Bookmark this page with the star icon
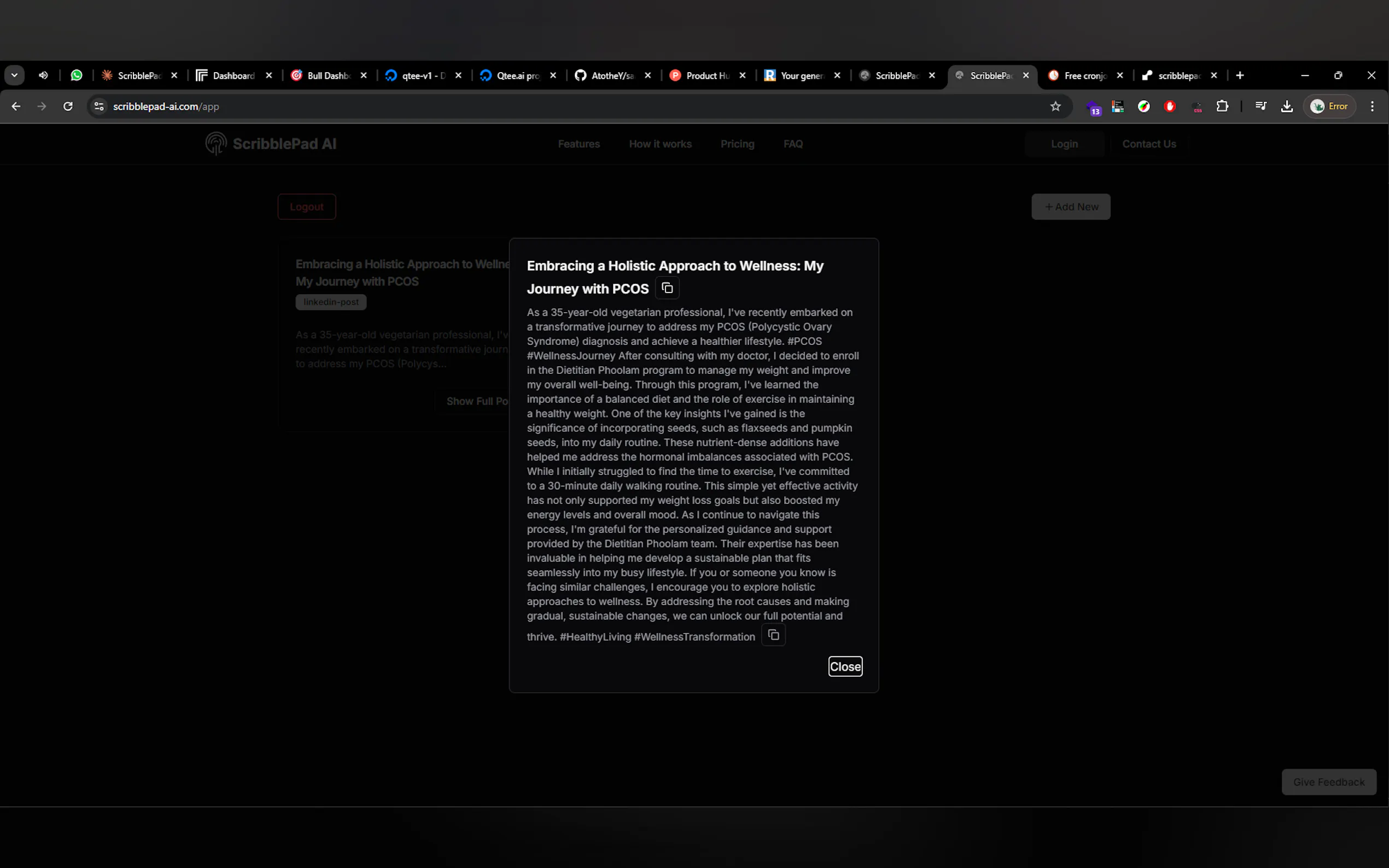The height and width of the screenshot is (868, 1389). (1055, 106)
